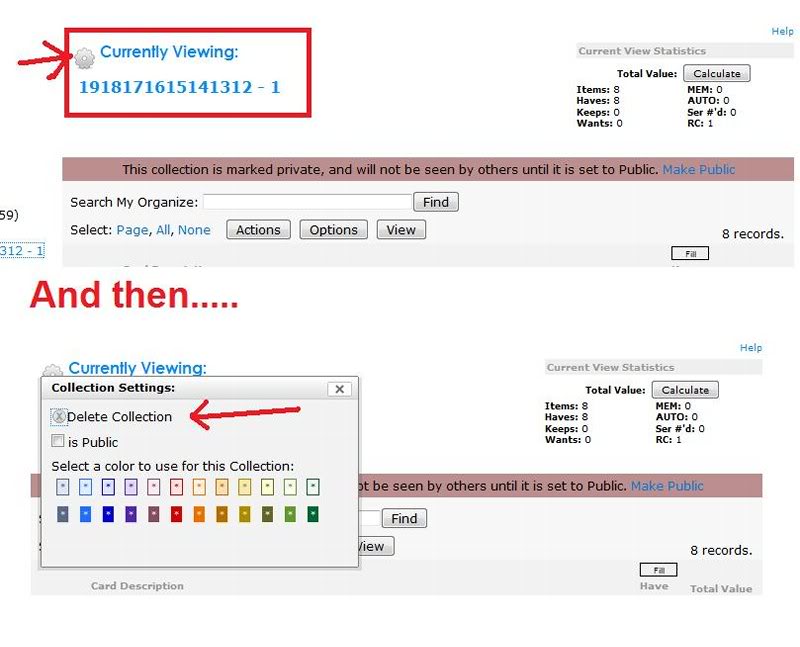Select the dark green swatch in bottom row
The image size is (800, 647).
pos(313,514)
